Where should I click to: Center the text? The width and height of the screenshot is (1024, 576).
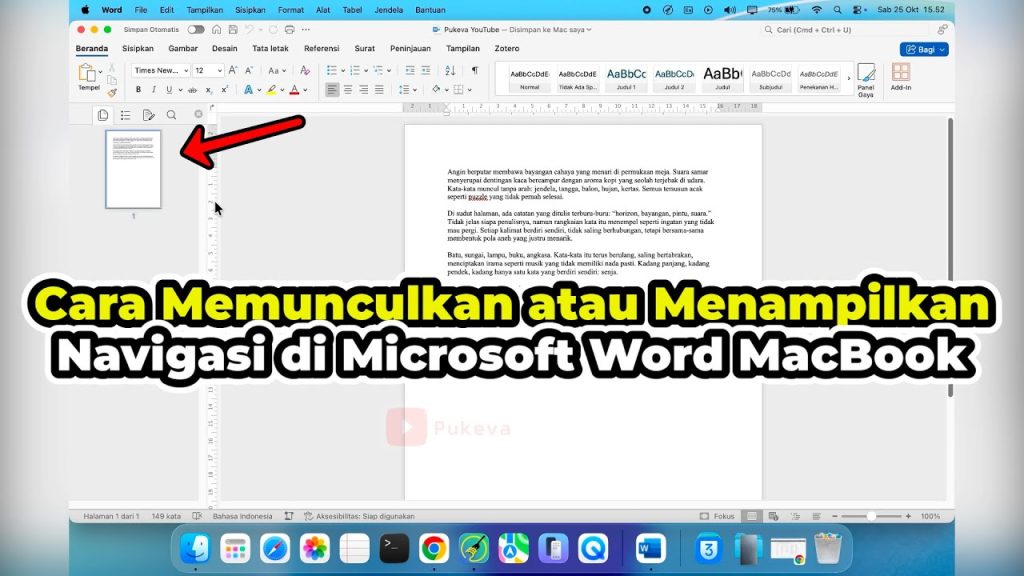348,89
